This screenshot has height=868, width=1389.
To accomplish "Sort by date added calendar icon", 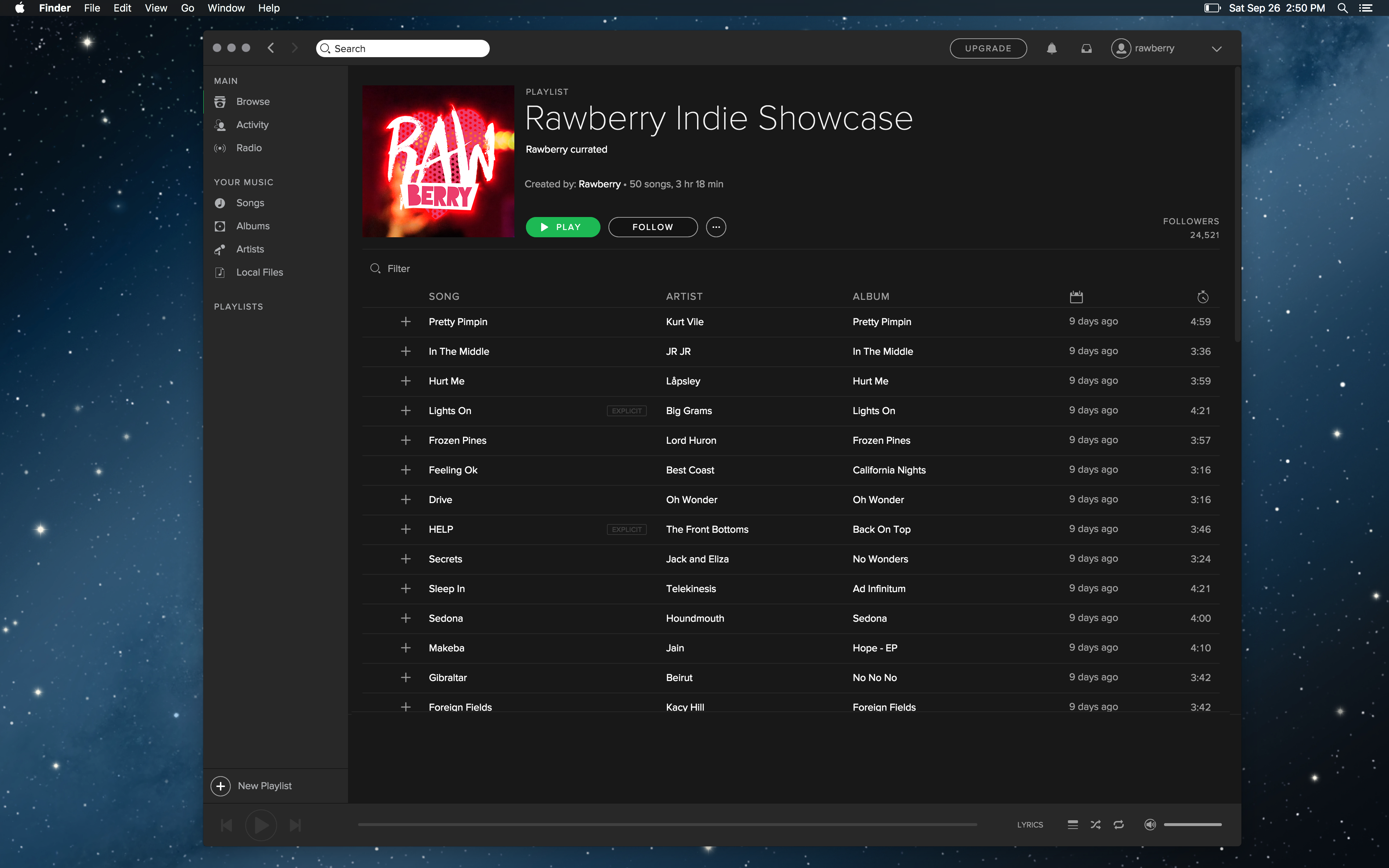I will [x=1076, y=297].
